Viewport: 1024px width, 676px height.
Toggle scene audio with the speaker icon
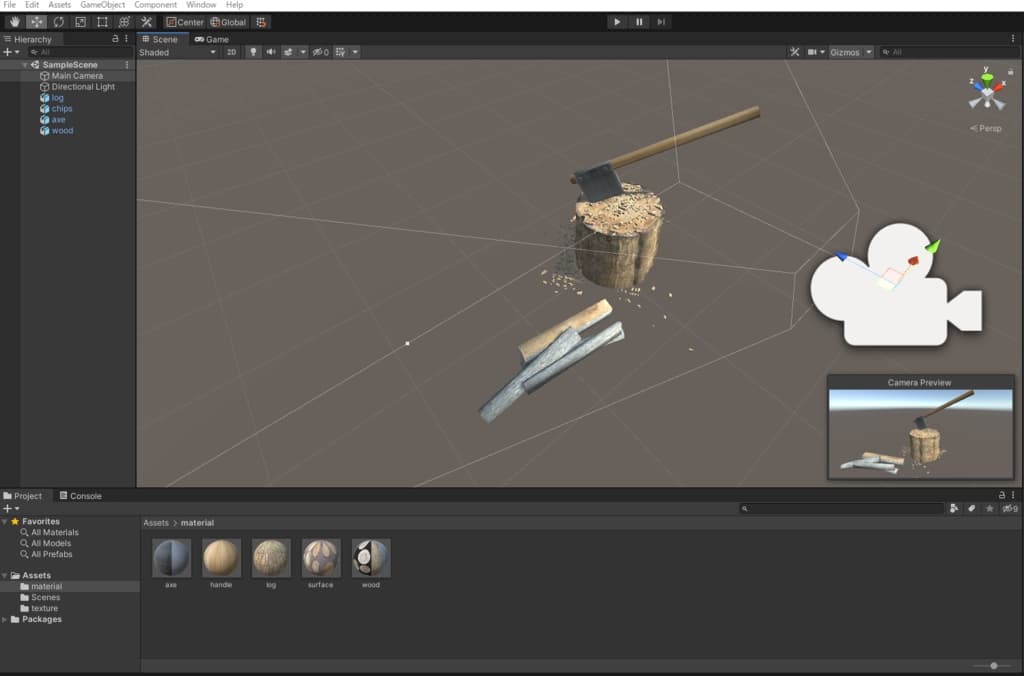[x=270, y=52]
